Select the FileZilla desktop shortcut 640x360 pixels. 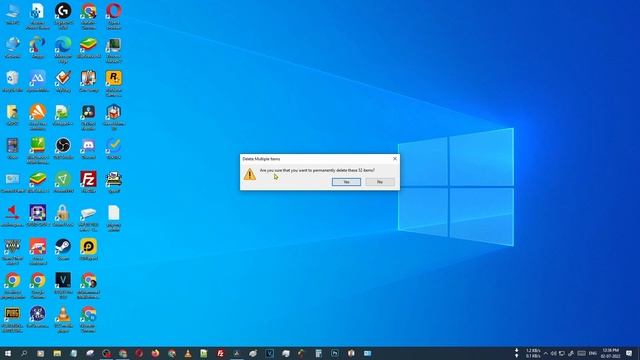[89, 182]
